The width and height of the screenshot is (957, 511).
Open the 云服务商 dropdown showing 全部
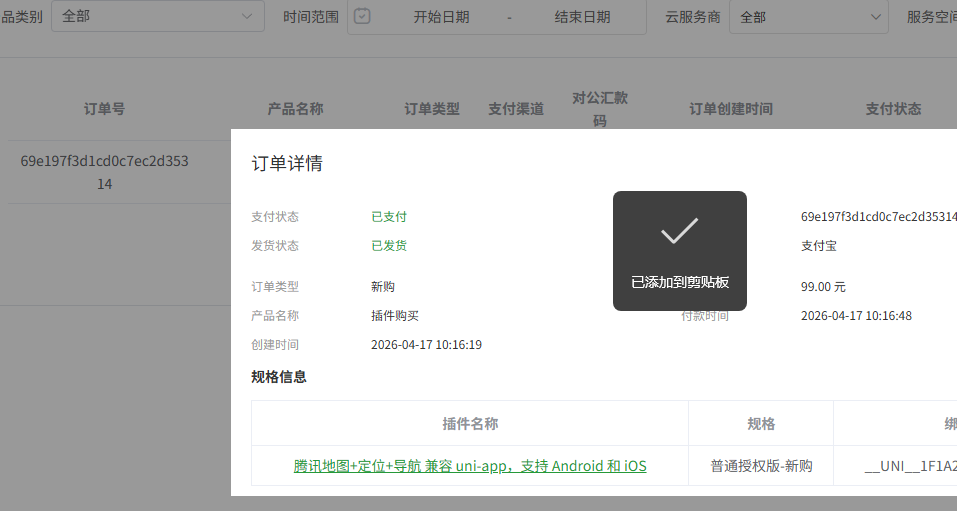(x=808, y=17)
